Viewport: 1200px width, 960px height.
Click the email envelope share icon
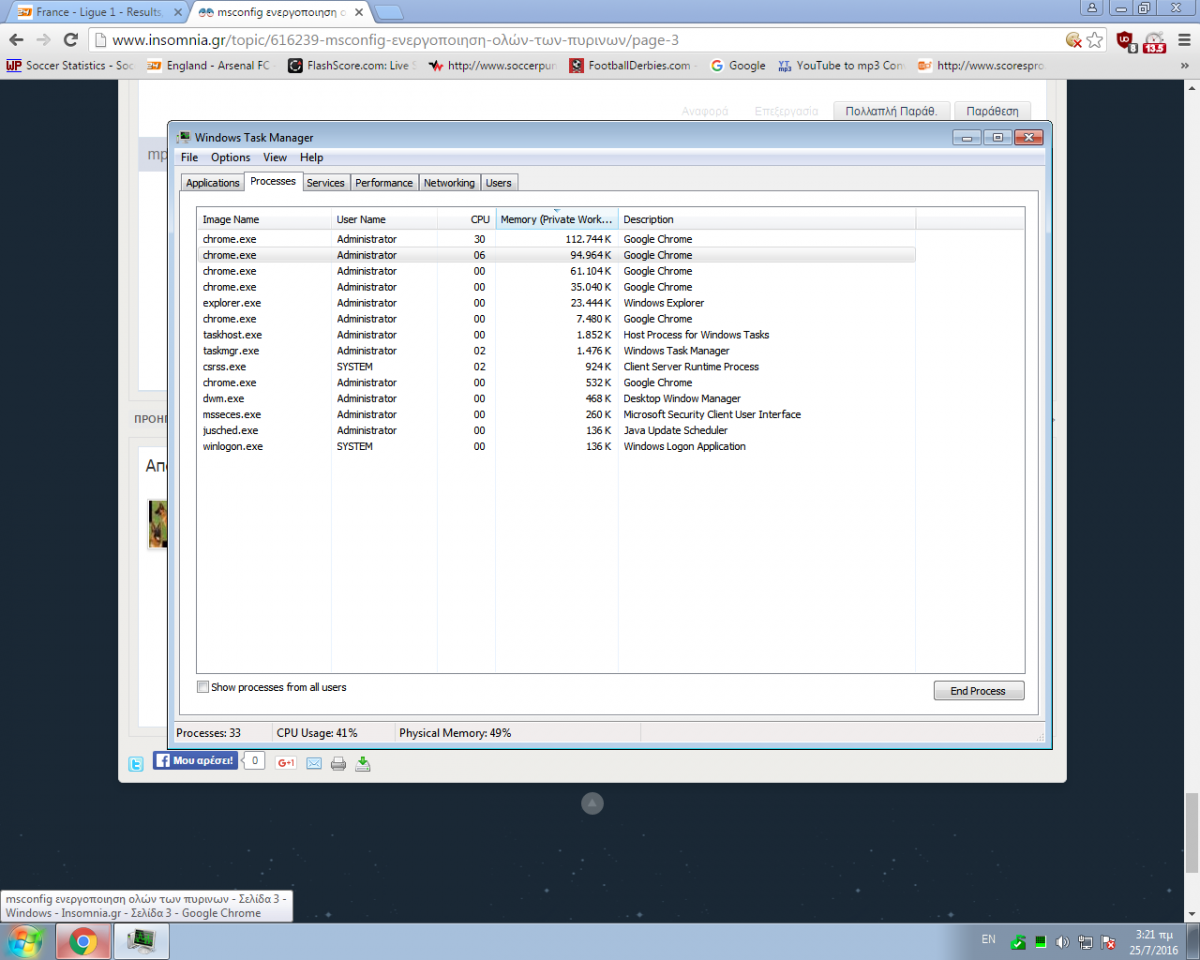(313, 764)
